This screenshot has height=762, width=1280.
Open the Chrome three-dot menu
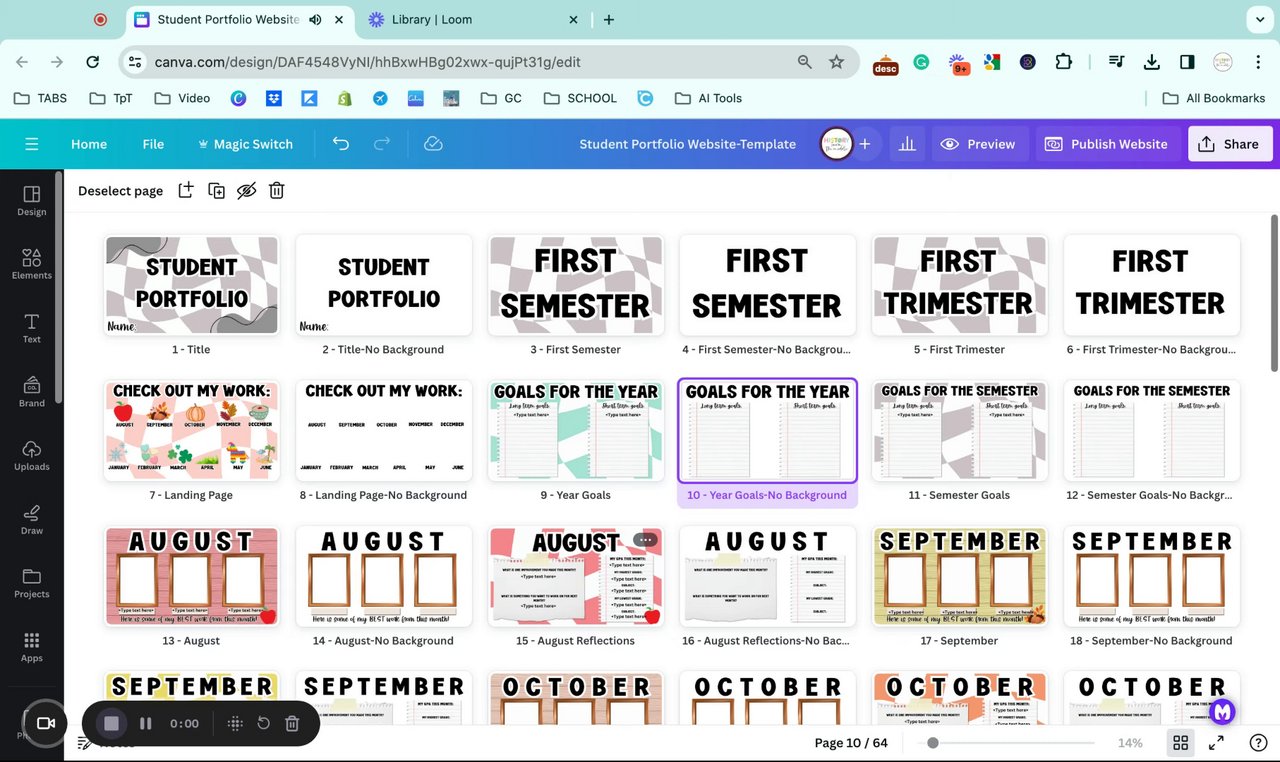(x=1257, y=62)
